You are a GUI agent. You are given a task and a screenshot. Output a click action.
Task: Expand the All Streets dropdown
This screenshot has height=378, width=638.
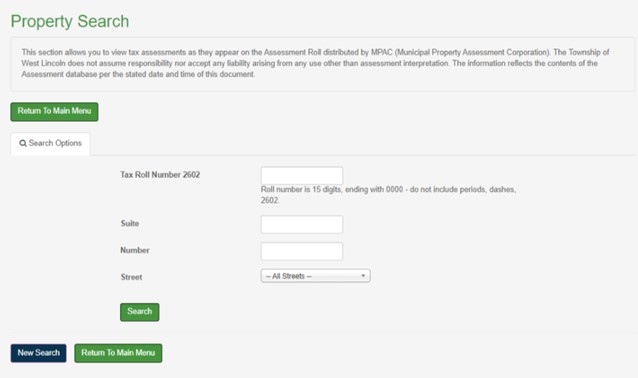pos(315,276)
